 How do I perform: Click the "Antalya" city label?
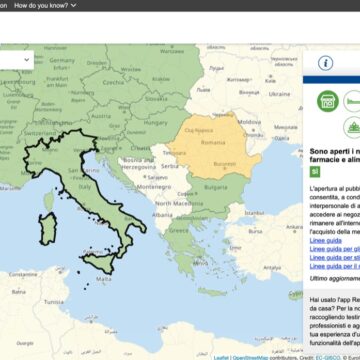pyautogui.click(x=272, y=268)
